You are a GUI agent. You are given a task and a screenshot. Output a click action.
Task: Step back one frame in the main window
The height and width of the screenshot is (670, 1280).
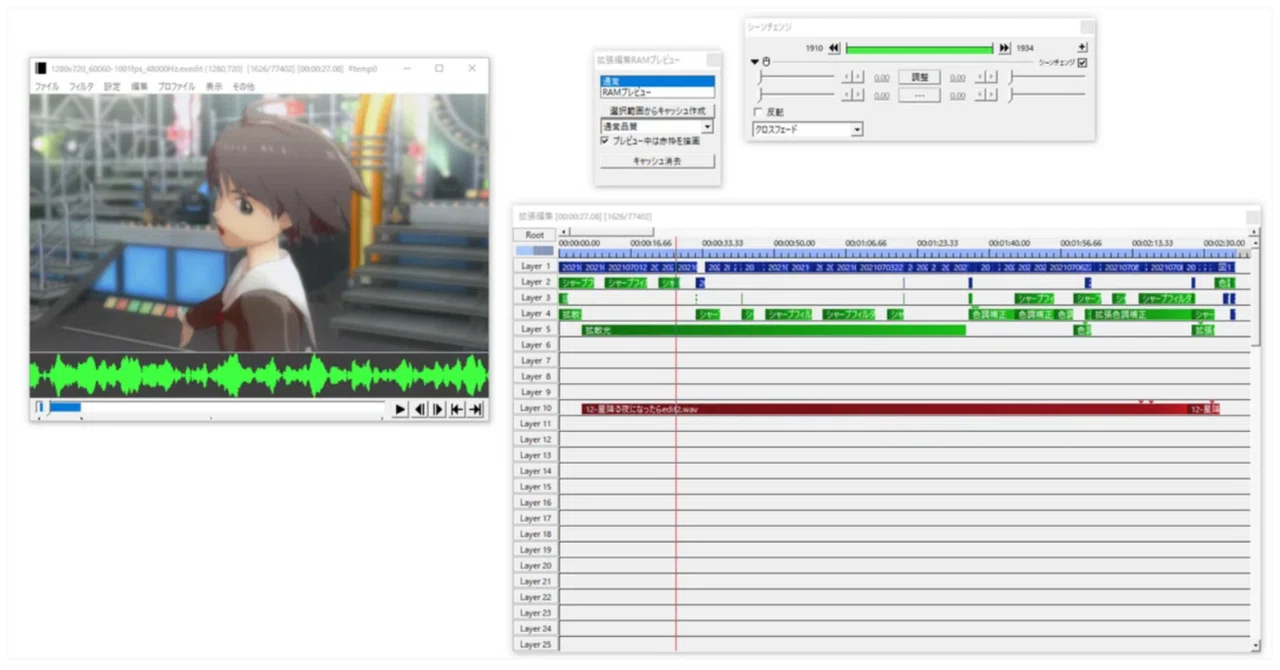(420, 409)
